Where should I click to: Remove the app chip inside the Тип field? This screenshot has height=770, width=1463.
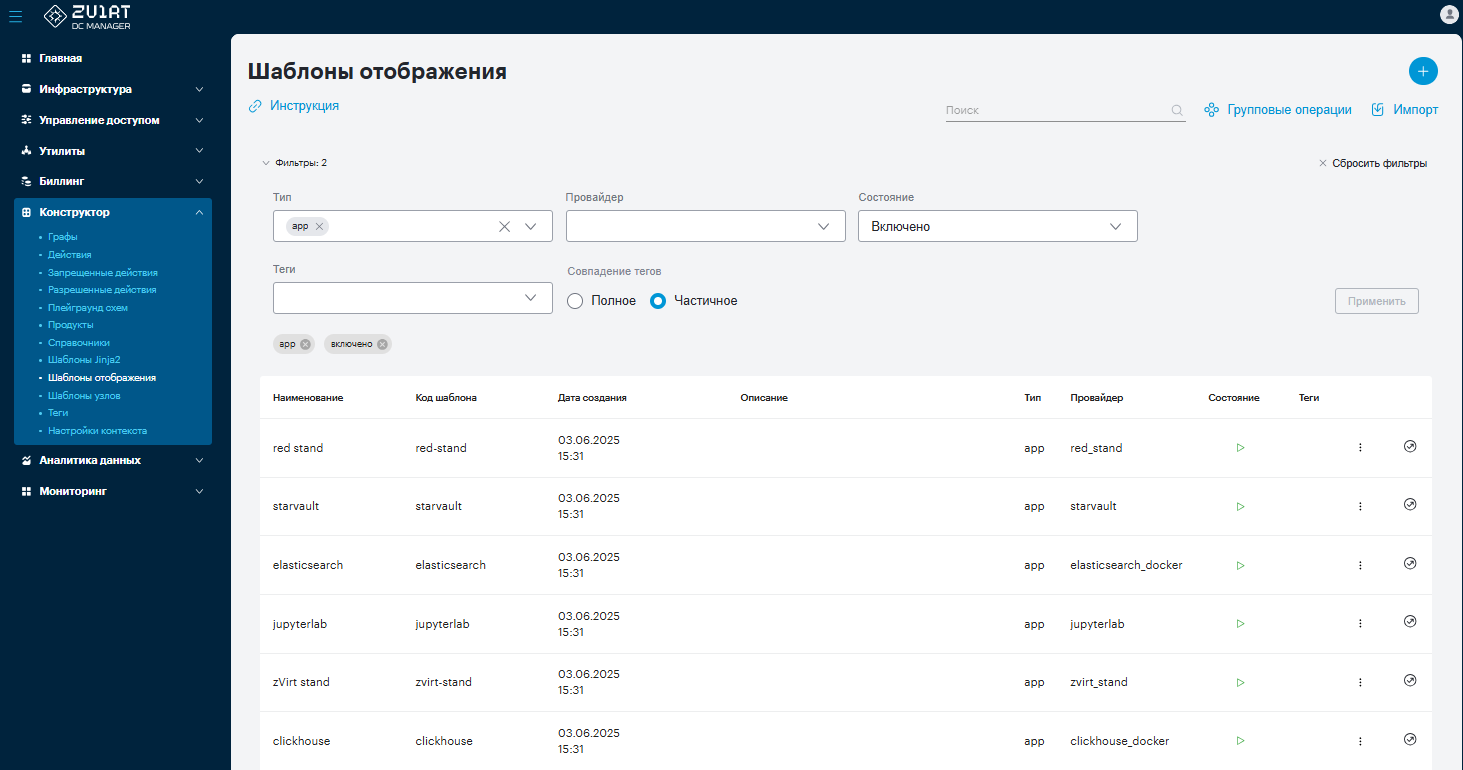click(x=319, y=227)
